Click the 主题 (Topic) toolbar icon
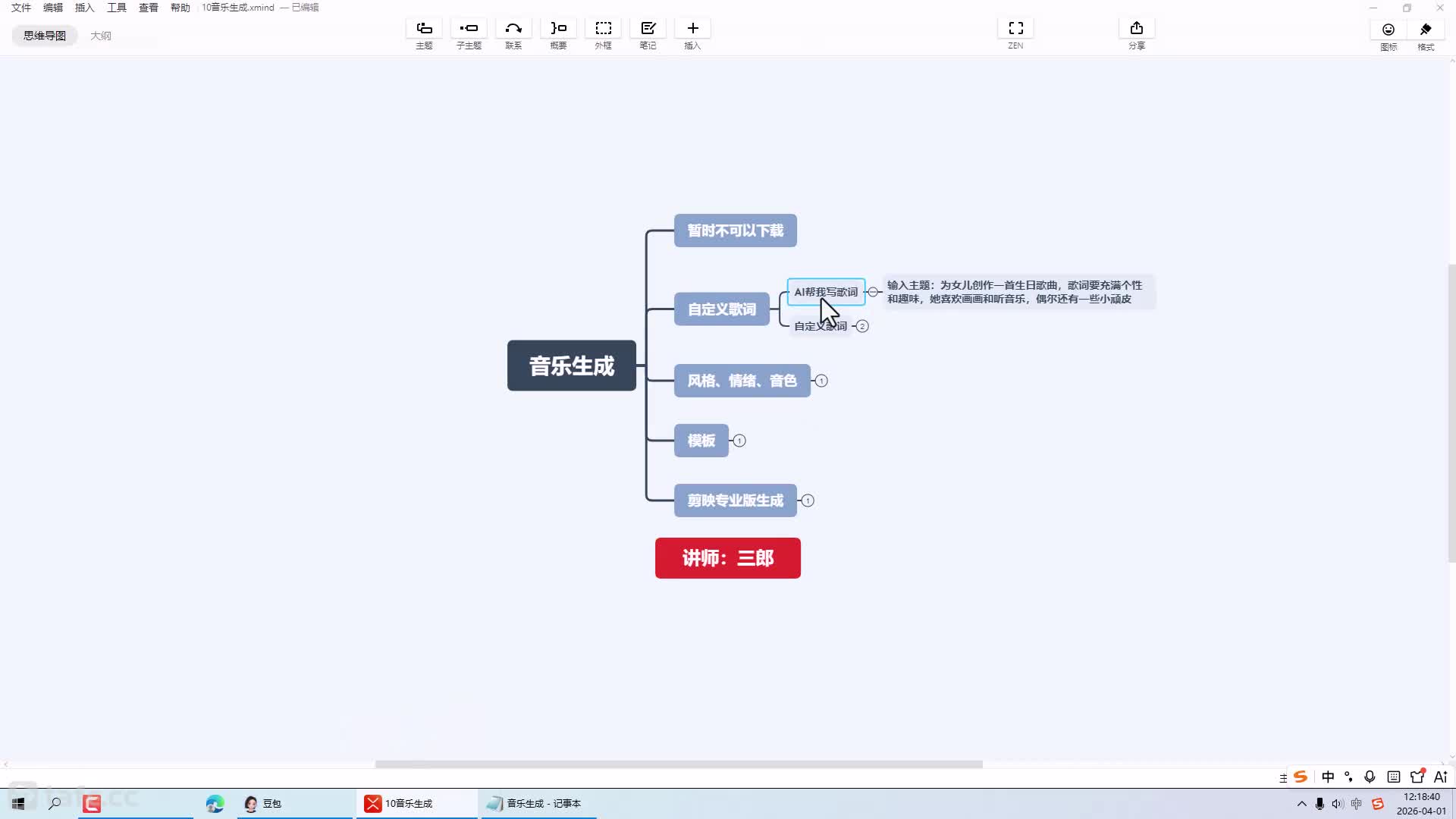 click(424, 29)
